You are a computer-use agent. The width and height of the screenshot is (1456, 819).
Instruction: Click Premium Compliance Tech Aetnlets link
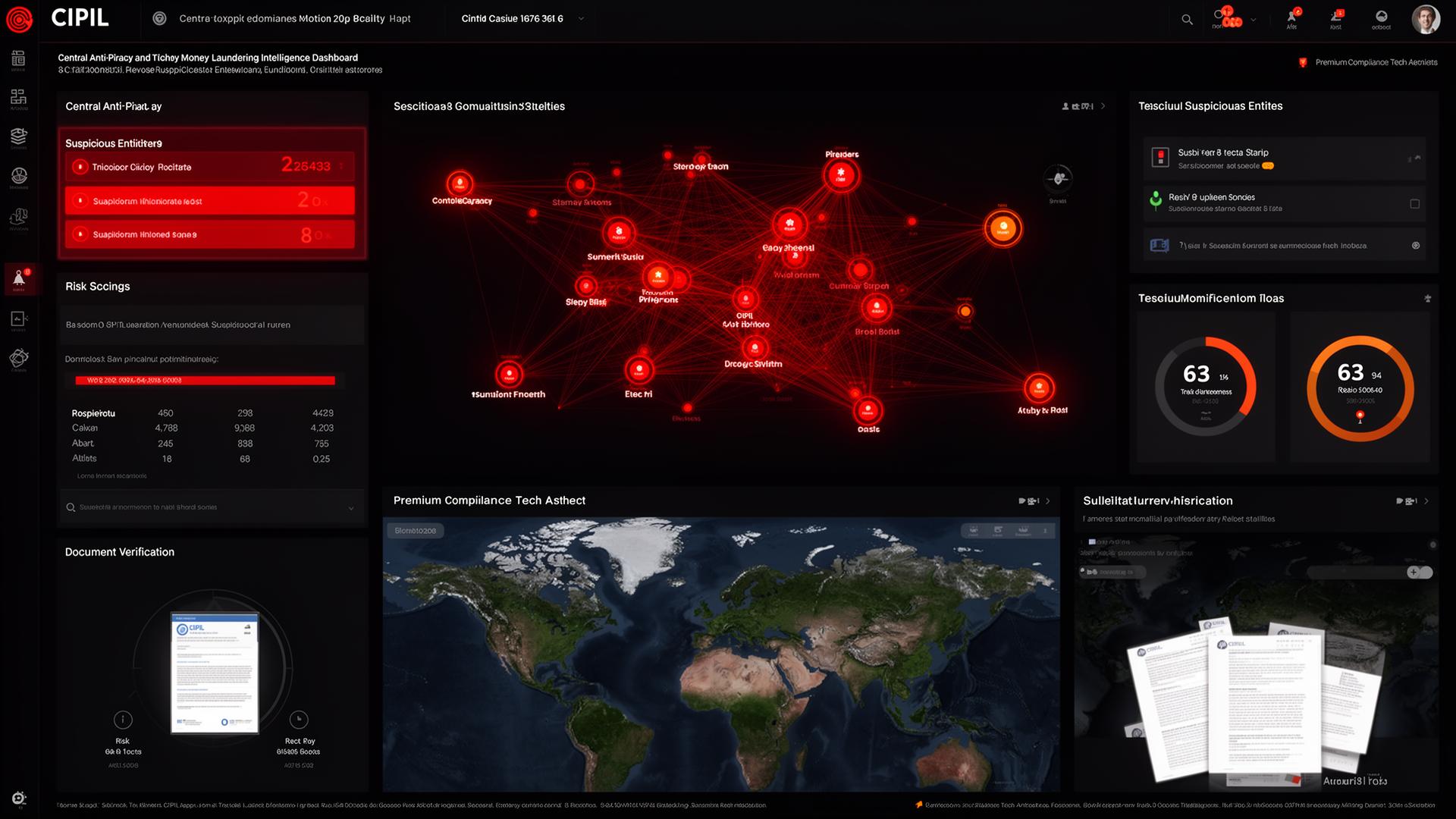pyautogui.click(x=1375, y=62)
